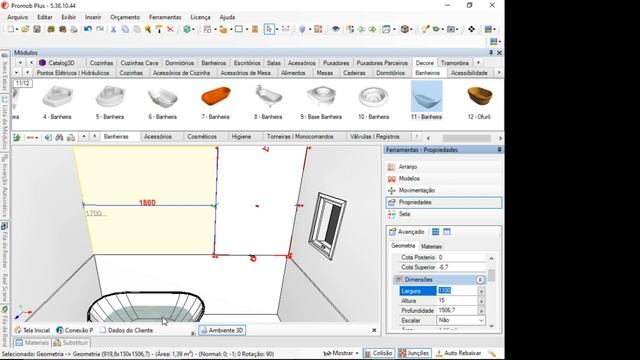
Task: Delete the selected item with red X
Action: click(x=171, y=29)
